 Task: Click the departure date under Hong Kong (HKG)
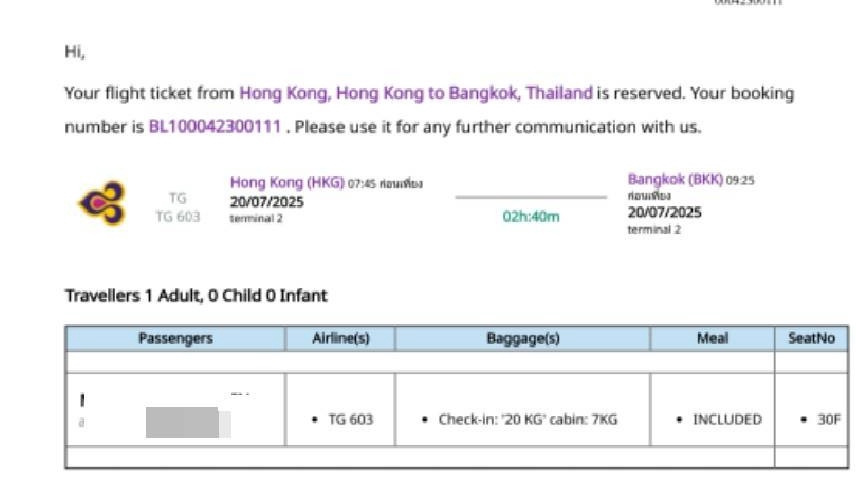pyautogui.click(x=267, y=201)
